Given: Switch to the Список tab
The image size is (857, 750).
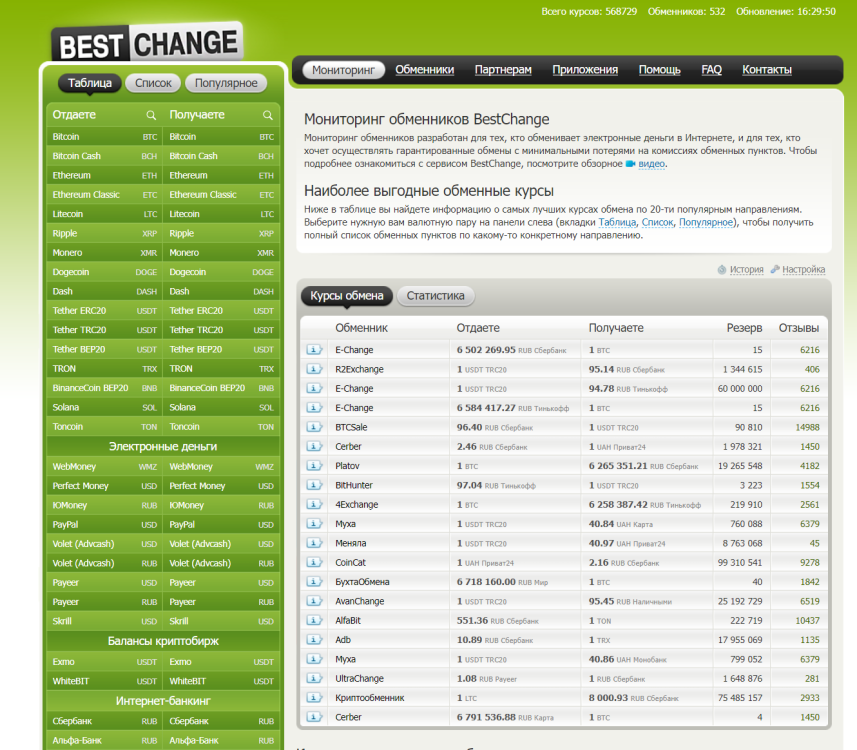Looking at the screenshot, I should tap(153, 83).
